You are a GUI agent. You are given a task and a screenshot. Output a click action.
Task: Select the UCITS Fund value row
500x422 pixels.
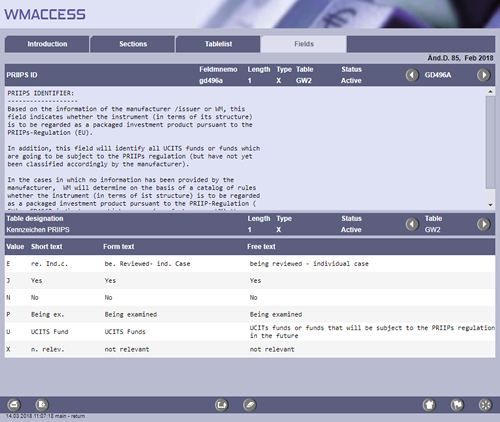coord(250,332)
